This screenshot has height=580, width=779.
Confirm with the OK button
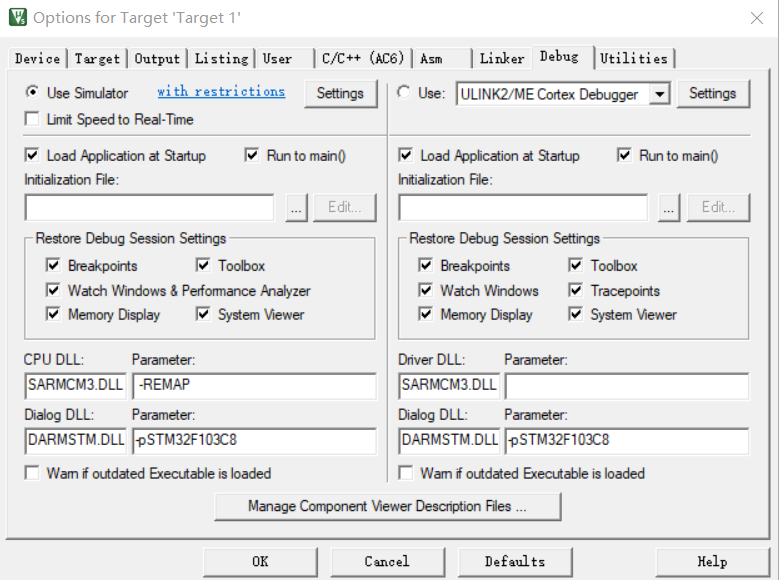point(260,562)
